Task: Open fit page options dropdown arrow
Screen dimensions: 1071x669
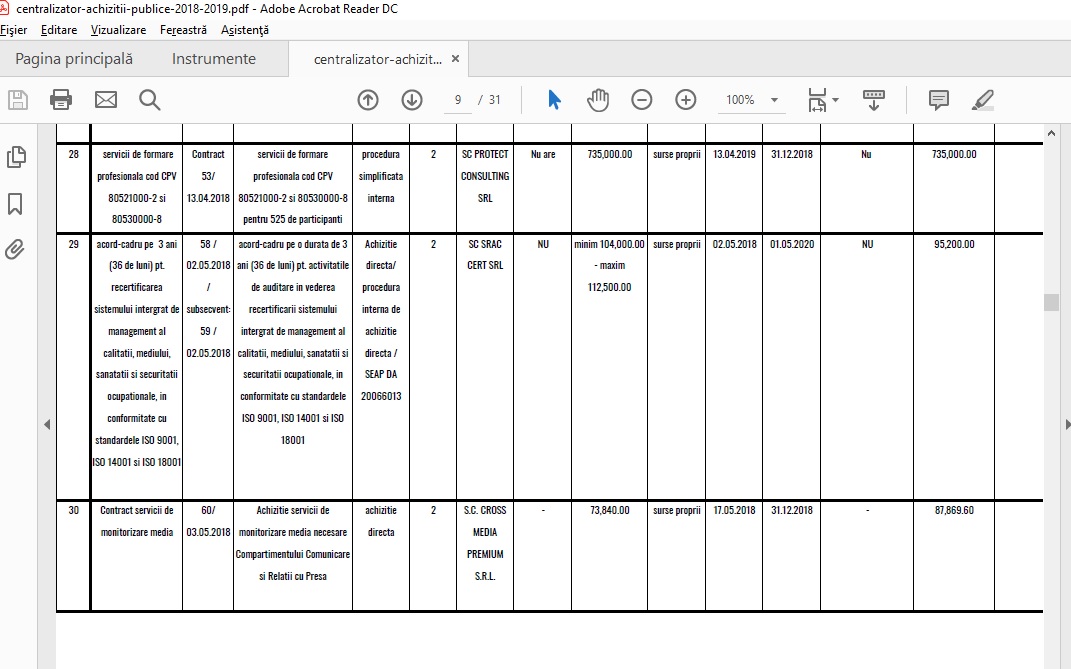Action: point(835,100)
